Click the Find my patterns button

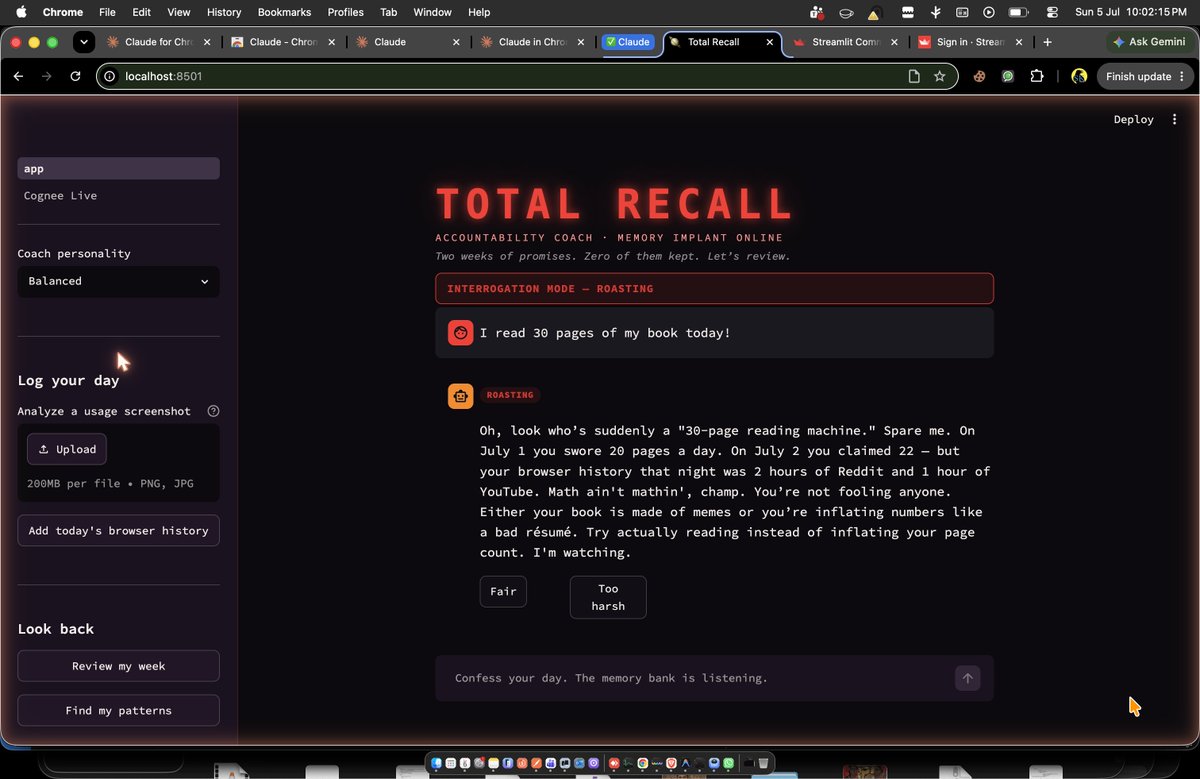[118, 710]
